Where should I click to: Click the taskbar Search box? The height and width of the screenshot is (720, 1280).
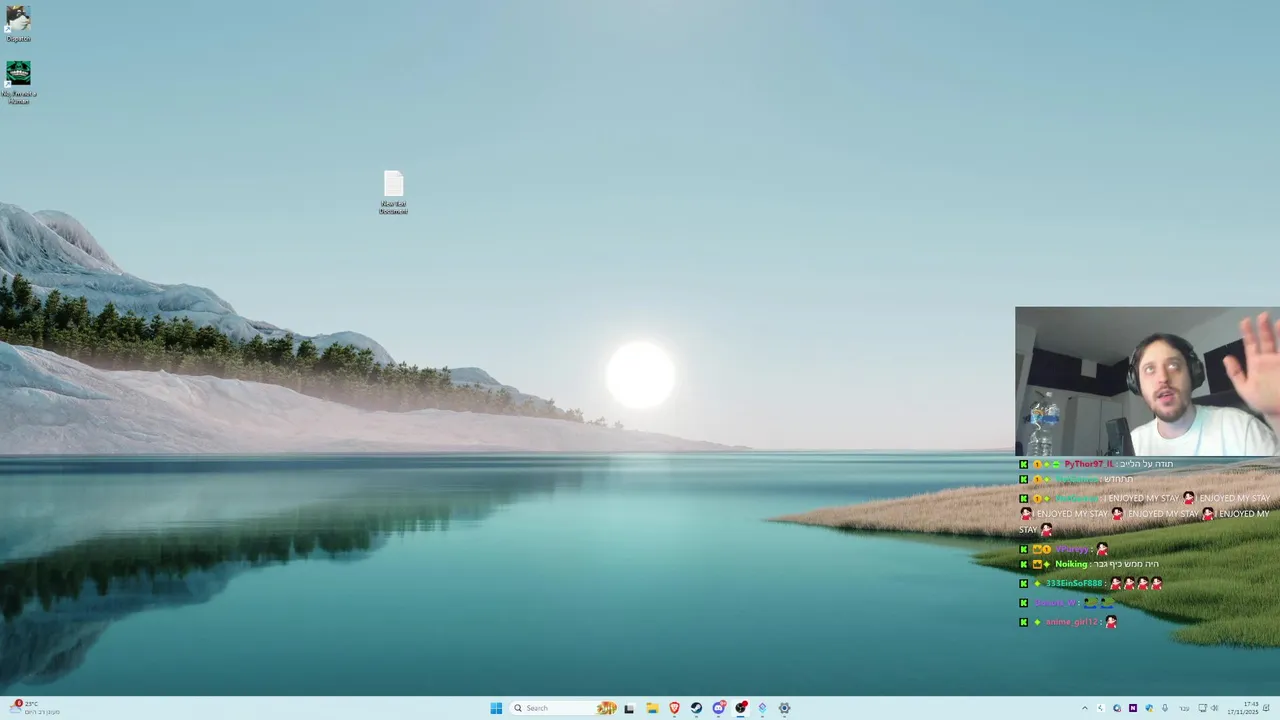pyautogui.click(x=563, y=708)
